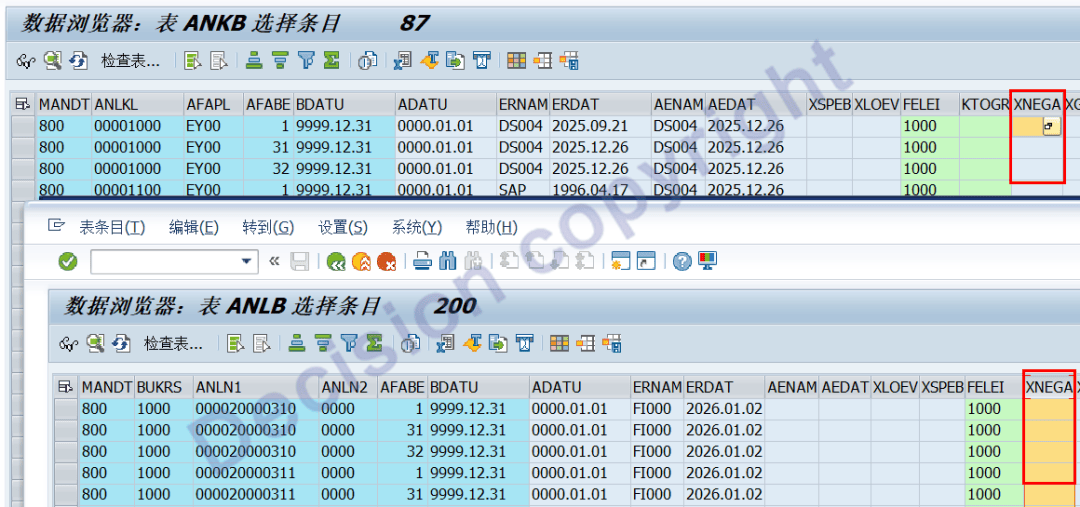Viewport: 1080px width, 507px height.
Task: Click the filter funnel icon in ANKB toolbar
Action: (306, 61)
